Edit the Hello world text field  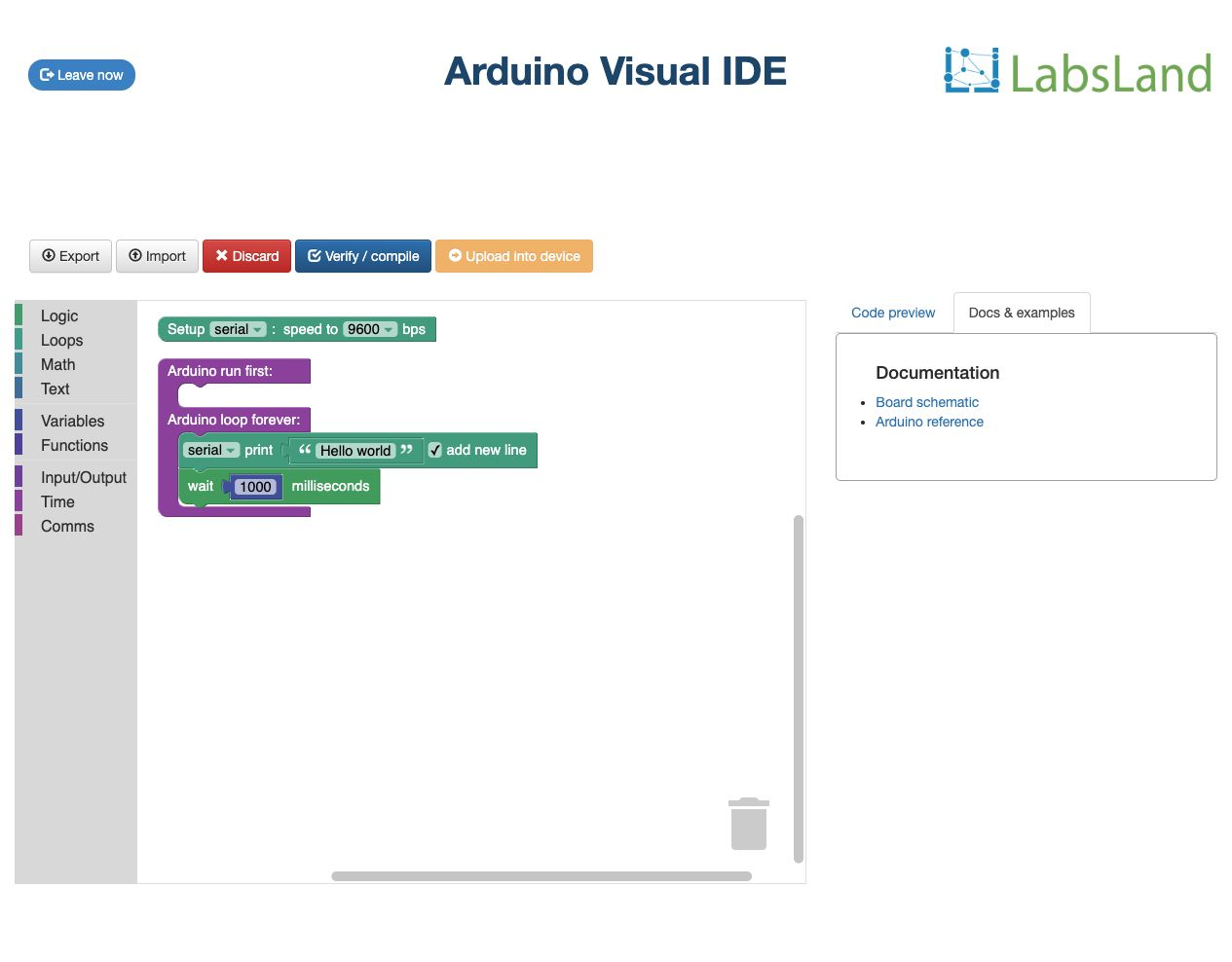[355, 451]
